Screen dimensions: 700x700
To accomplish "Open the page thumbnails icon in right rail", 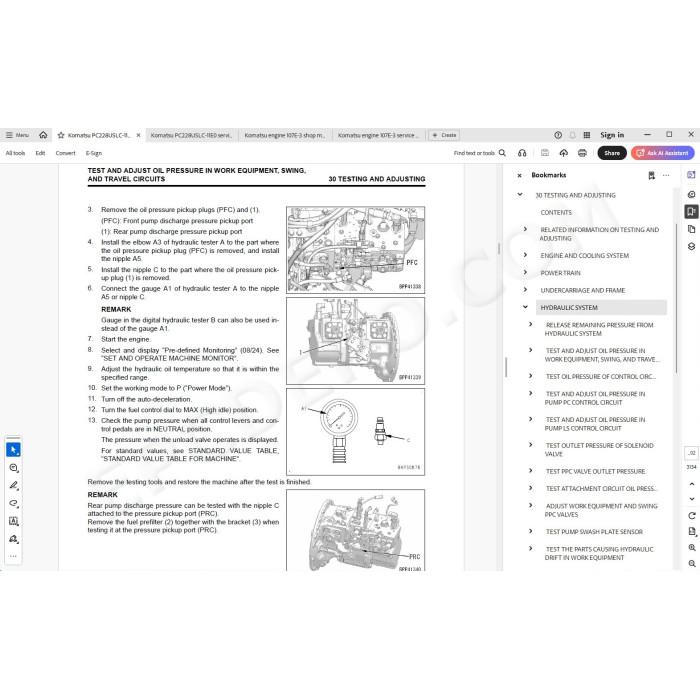I will pos(691,229).
